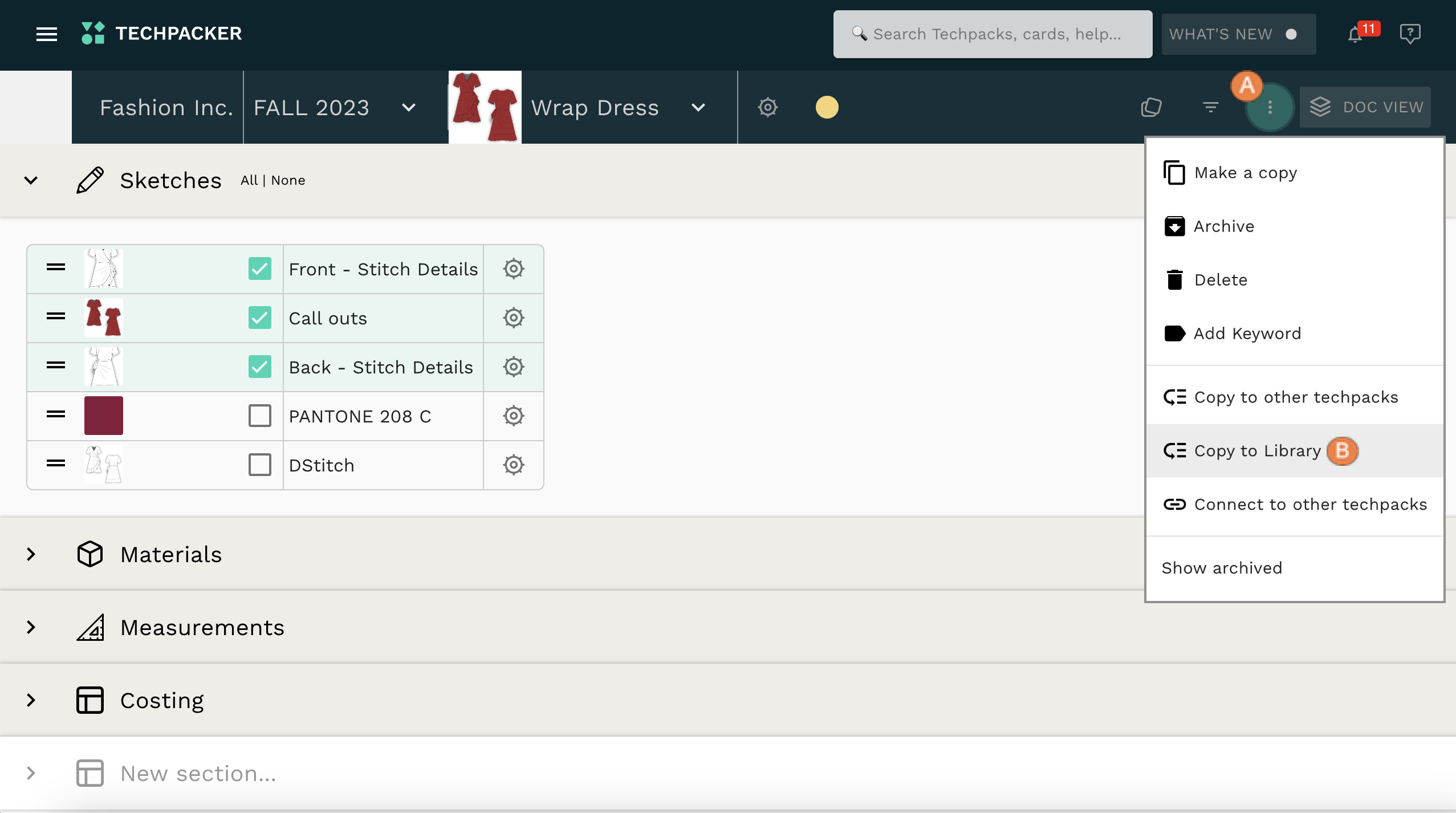
Task: Click drag handle of PANTONE 208 C row
Action: (x=56, y=414)
